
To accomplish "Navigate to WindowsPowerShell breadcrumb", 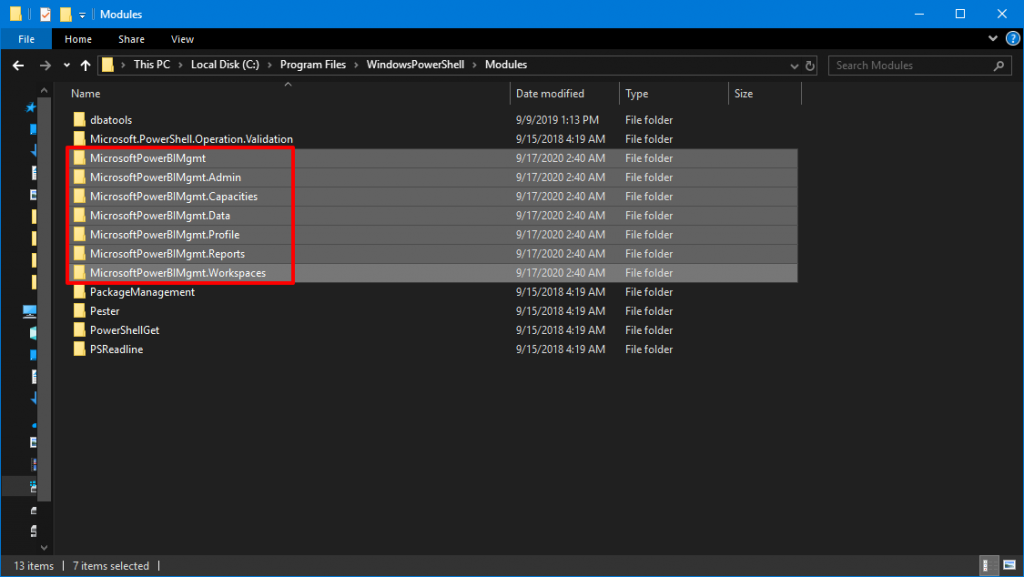I will point(415,65).
